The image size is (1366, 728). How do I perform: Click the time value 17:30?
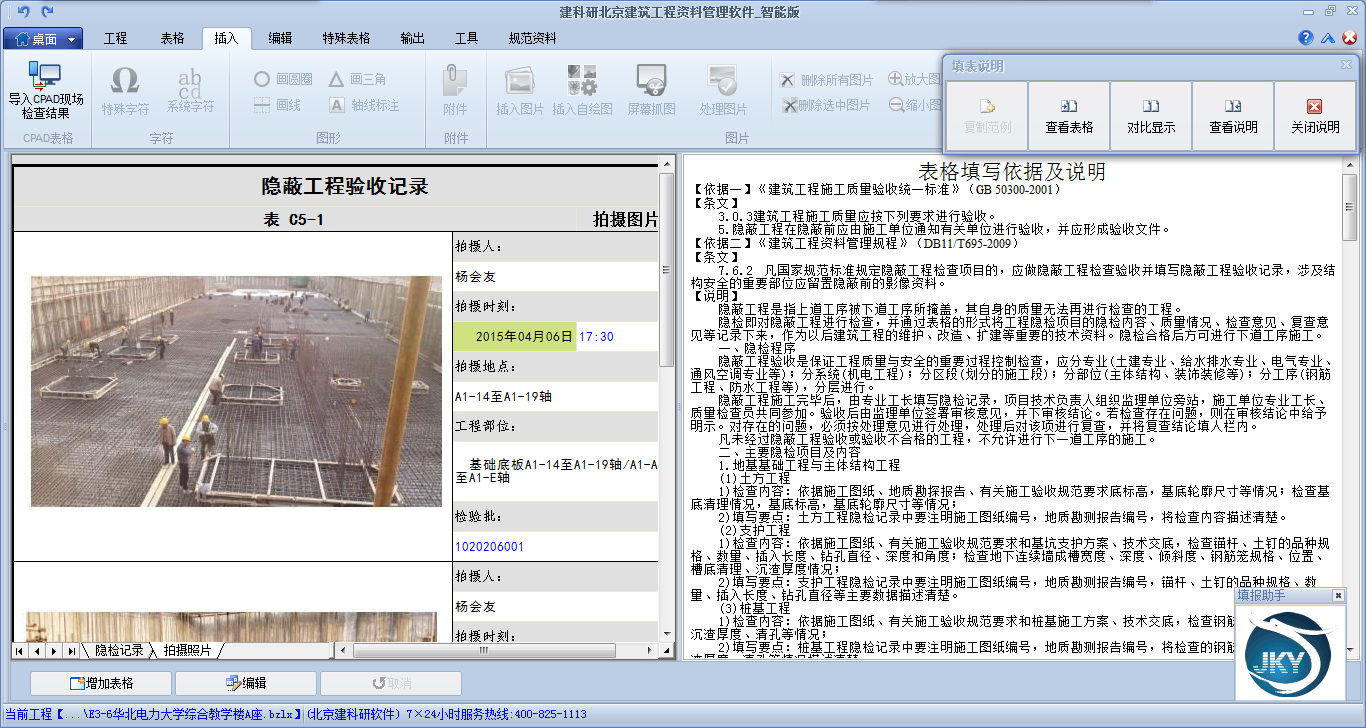596,337
